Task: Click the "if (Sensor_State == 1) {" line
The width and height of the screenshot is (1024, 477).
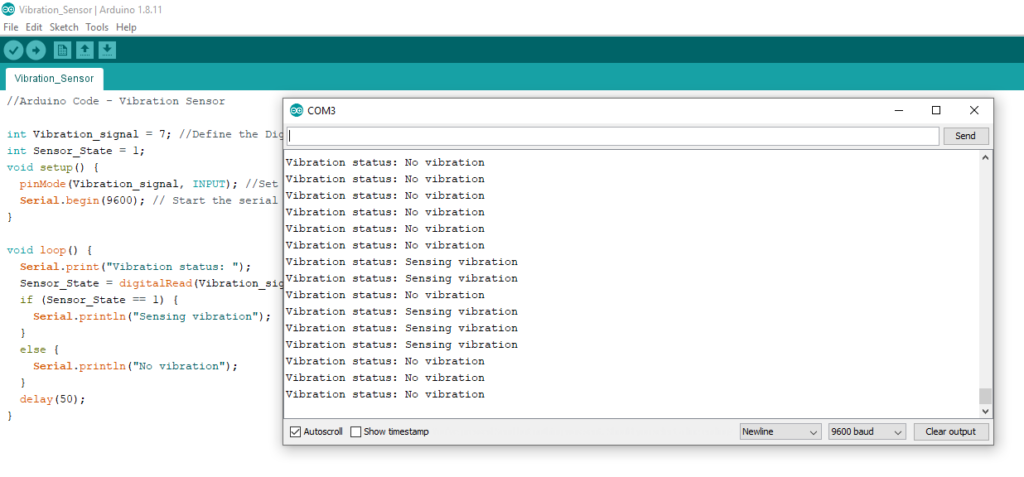Action: 99,300
